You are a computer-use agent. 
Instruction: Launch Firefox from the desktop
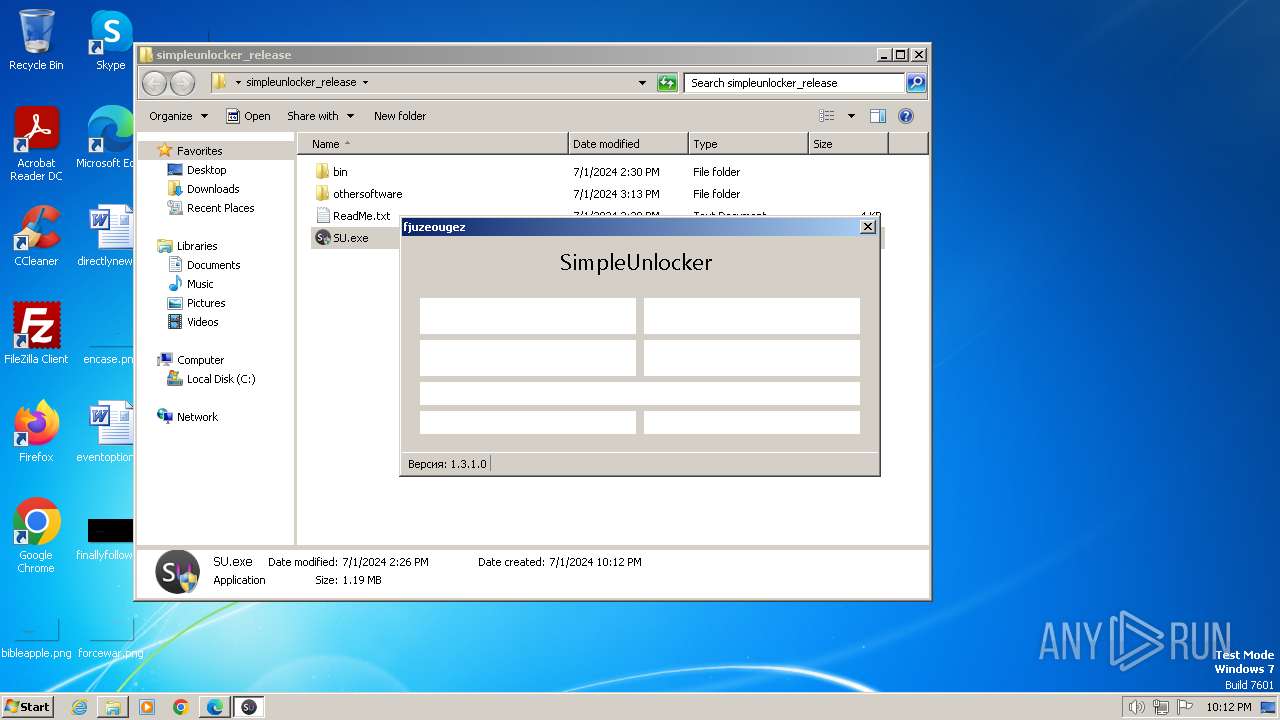click(36, 431)
